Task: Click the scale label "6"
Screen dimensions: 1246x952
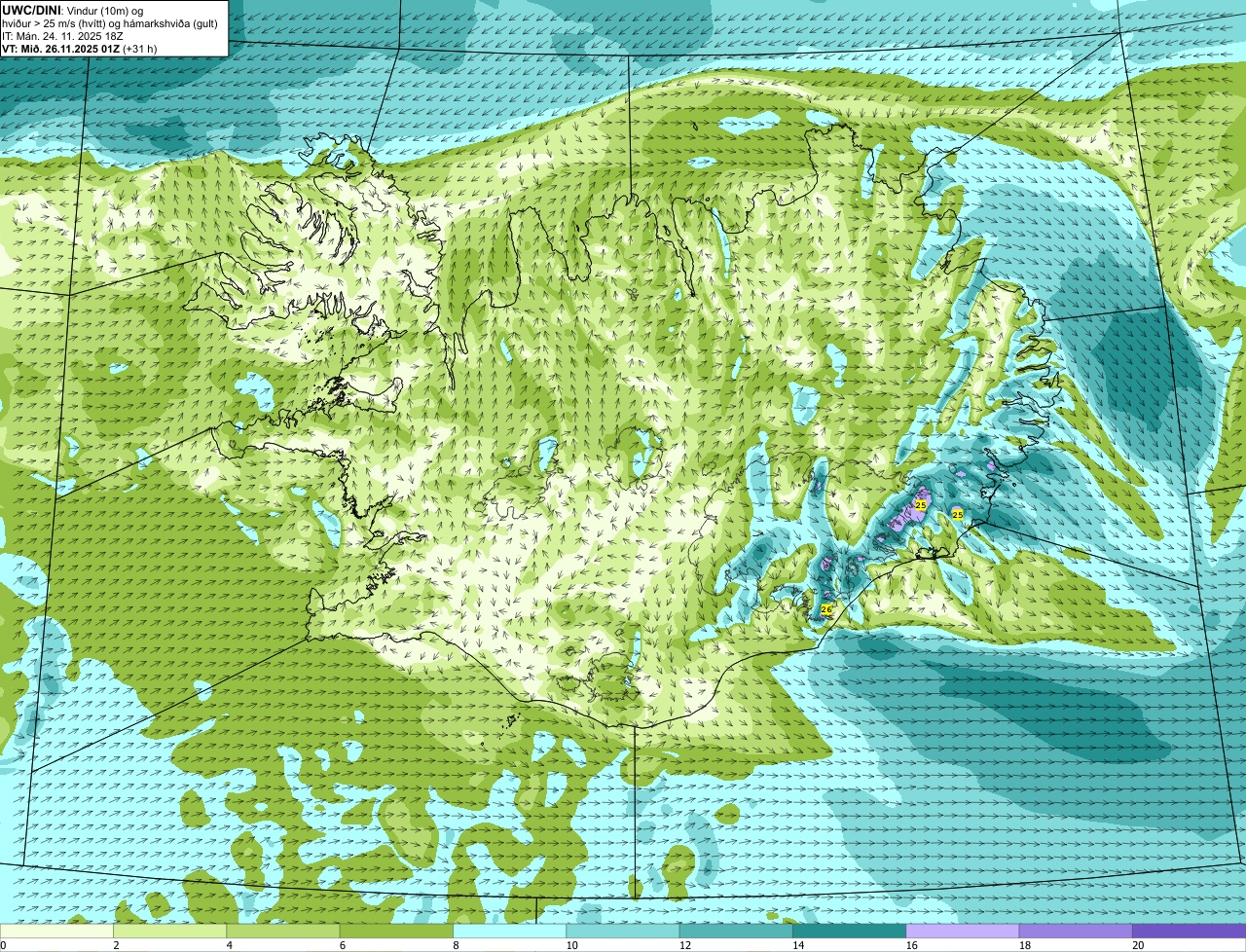Action: (x=342, y=945)
